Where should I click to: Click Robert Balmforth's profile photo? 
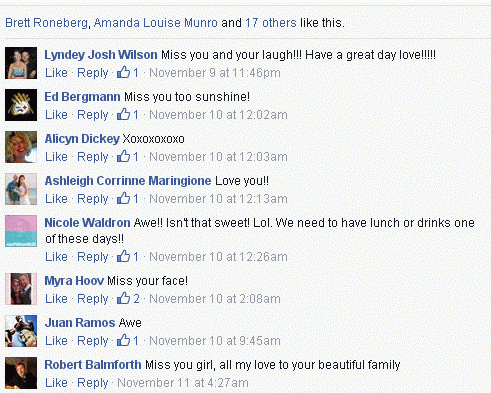tap(21, 373)
